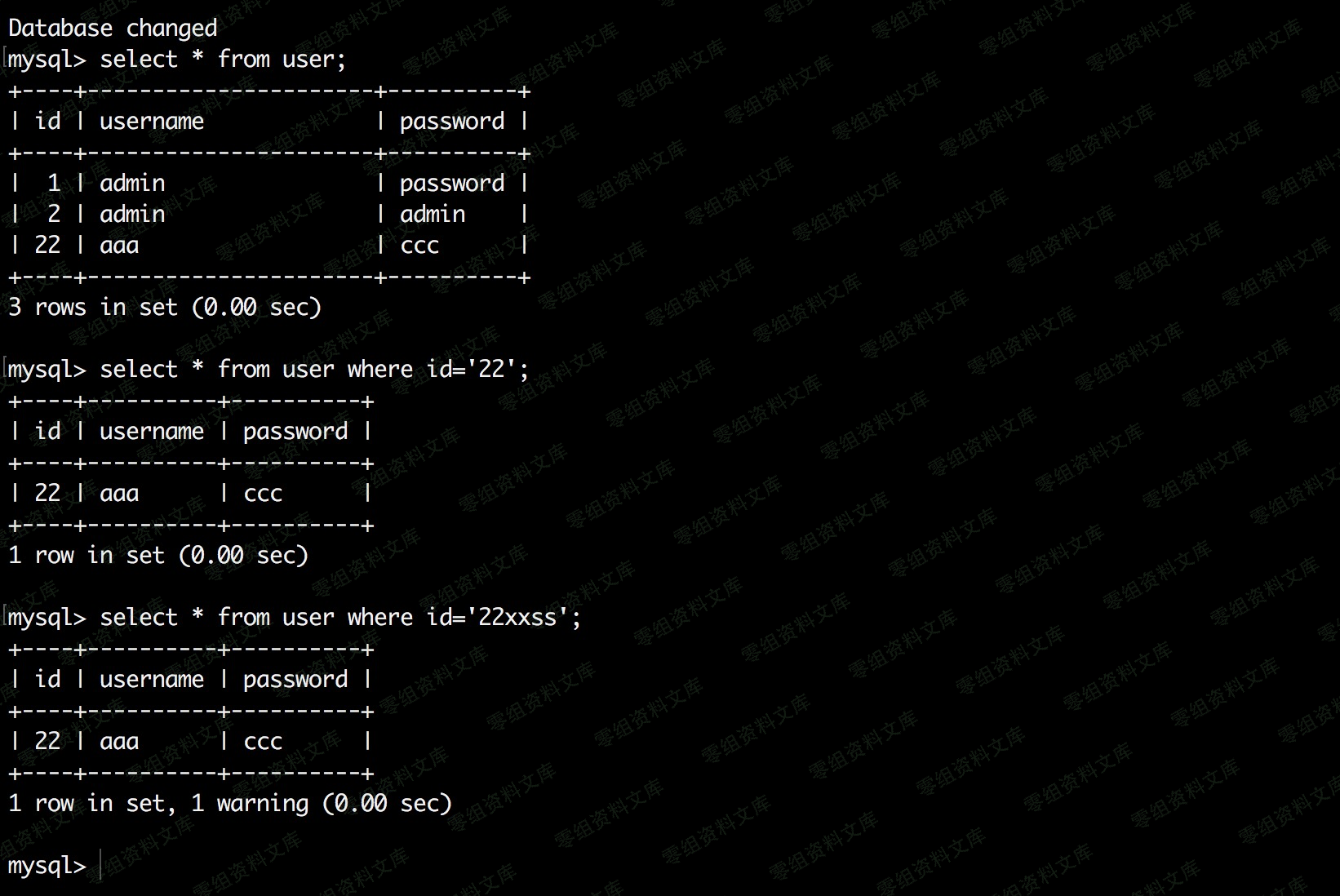This screenshot has width=1340, height=896.
Task: Click the id header of the last result table
Action: [x=47, y=679]
